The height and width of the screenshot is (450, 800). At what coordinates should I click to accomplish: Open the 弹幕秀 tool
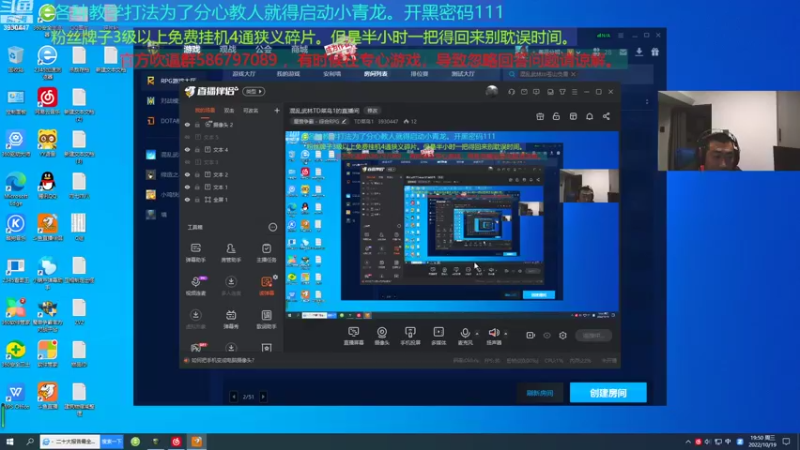pos(231,319)
